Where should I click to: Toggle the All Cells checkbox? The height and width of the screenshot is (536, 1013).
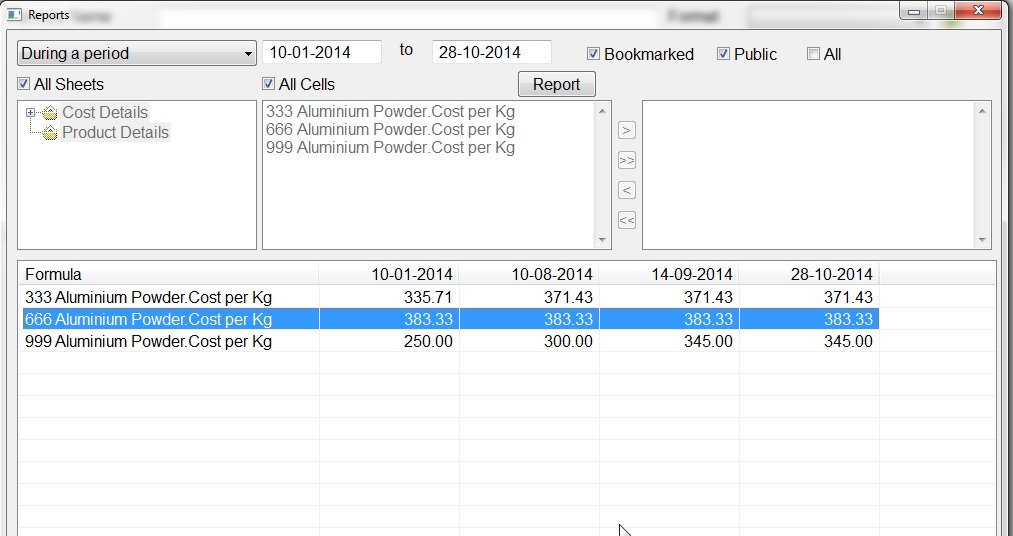268,84
